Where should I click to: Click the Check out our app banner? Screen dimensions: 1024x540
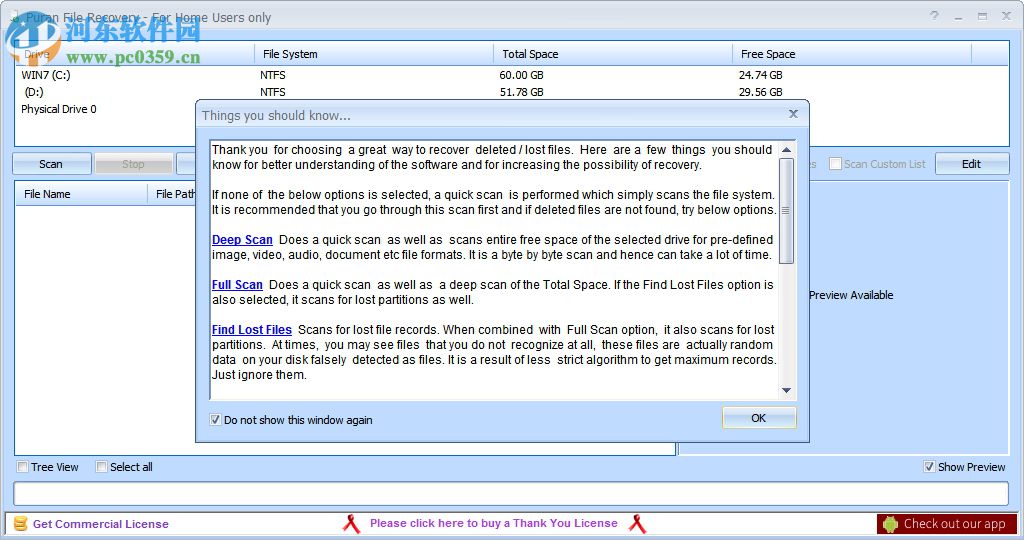coord(947,524)
